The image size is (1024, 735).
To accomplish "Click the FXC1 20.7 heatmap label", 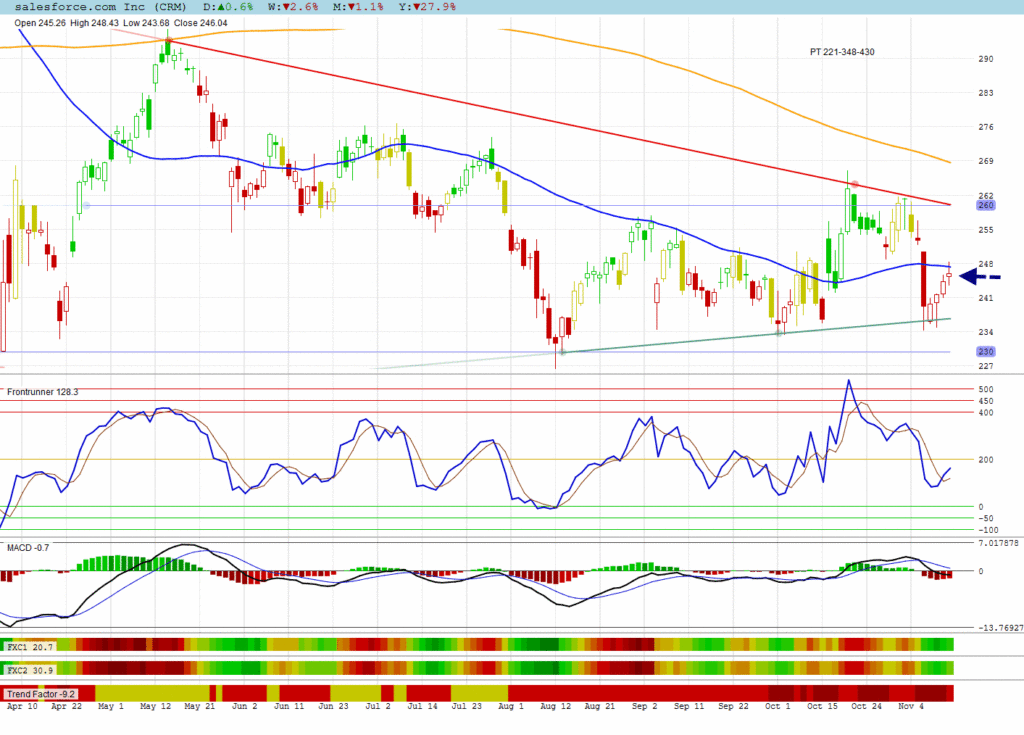I will tap(30, 647).
